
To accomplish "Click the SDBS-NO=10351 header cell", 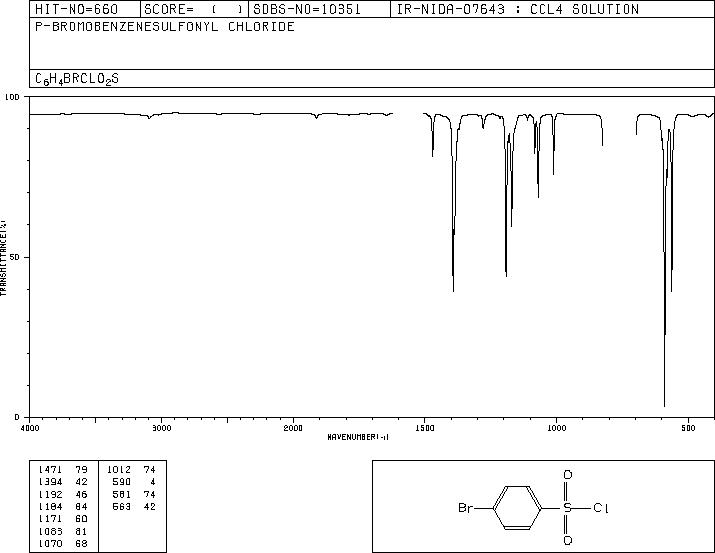I will (x=319, y=9).
